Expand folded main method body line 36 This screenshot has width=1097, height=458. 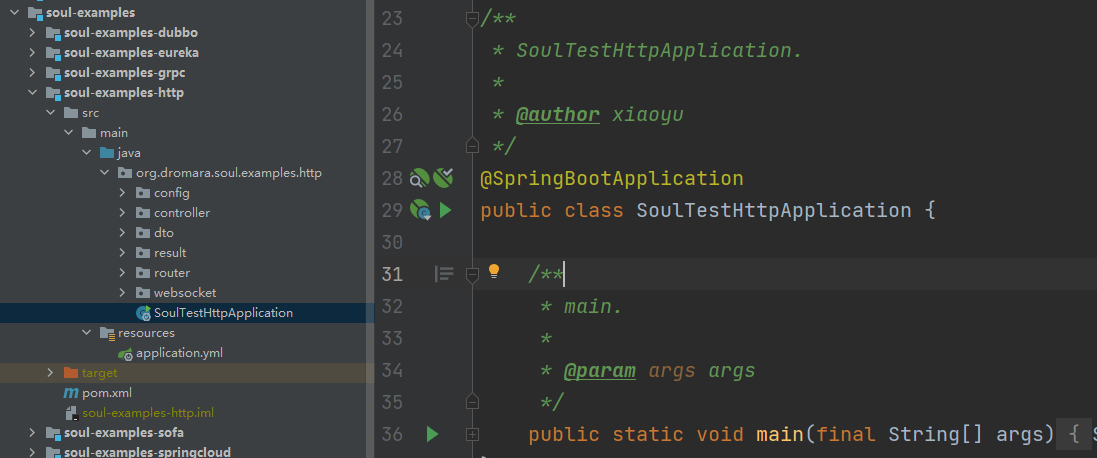(x=472, y=435)
